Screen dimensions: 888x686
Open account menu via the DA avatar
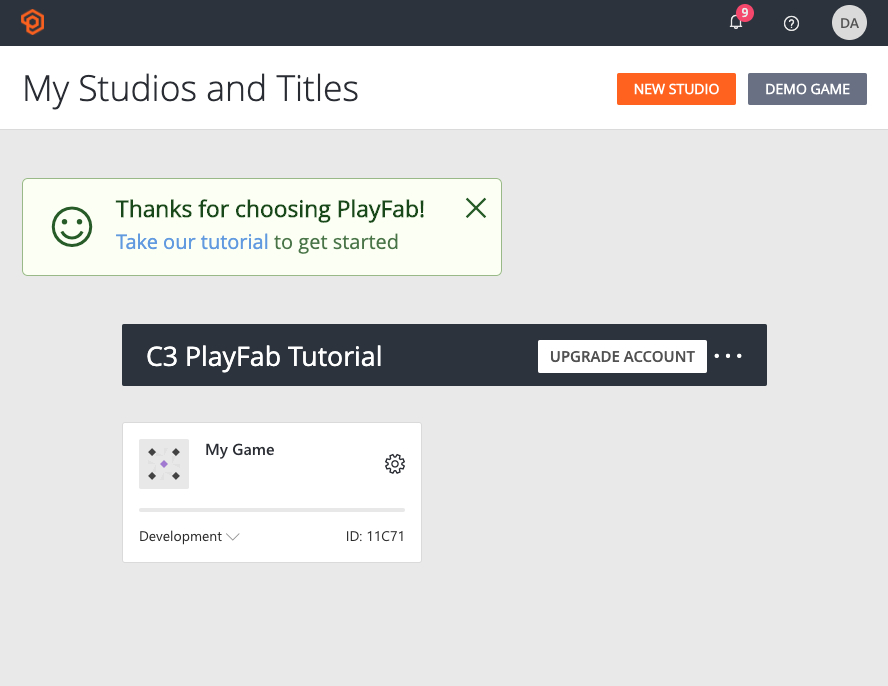coord(848,22)
